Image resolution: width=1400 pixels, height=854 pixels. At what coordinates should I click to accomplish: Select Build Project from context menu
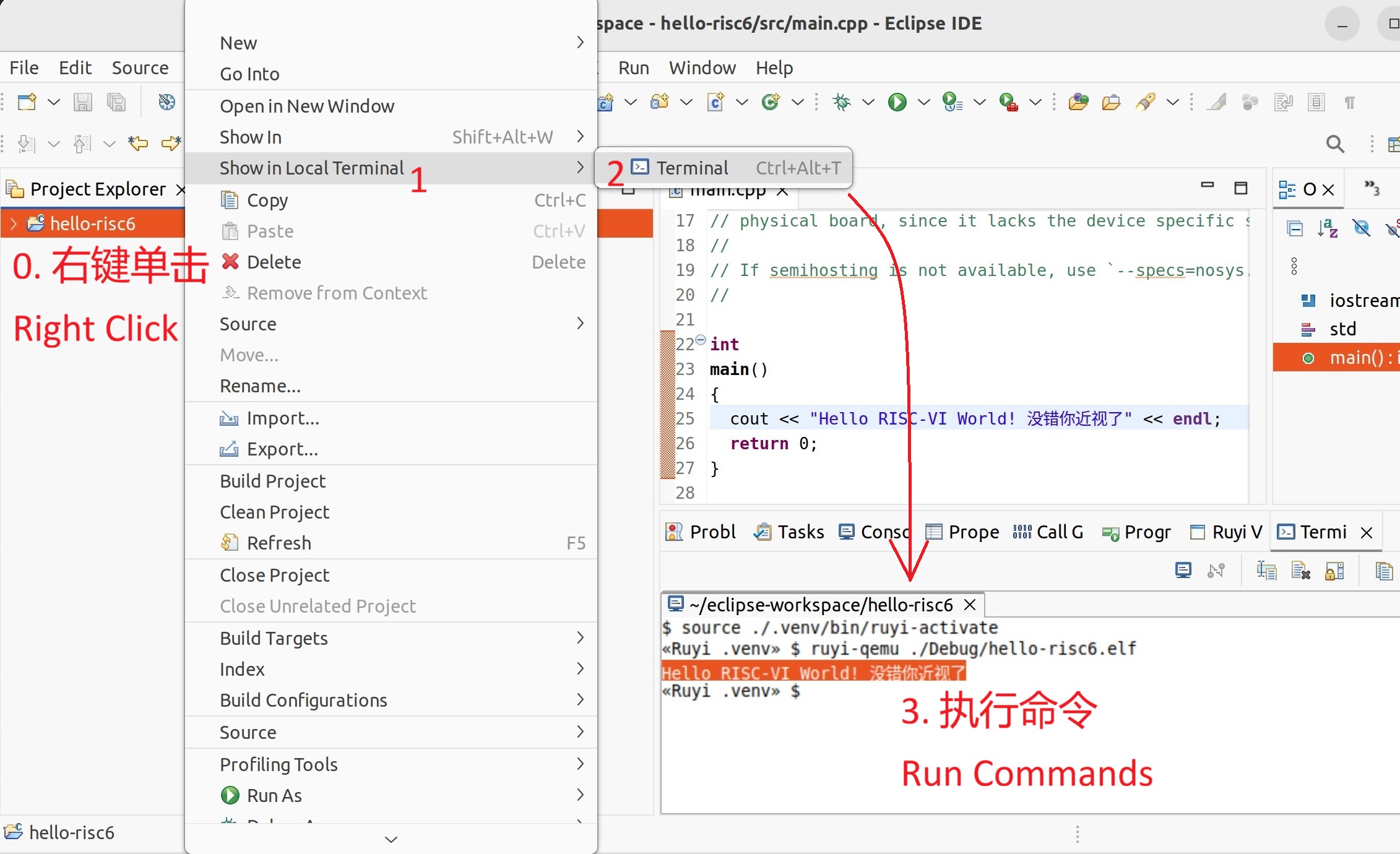[x=272, y=481]
